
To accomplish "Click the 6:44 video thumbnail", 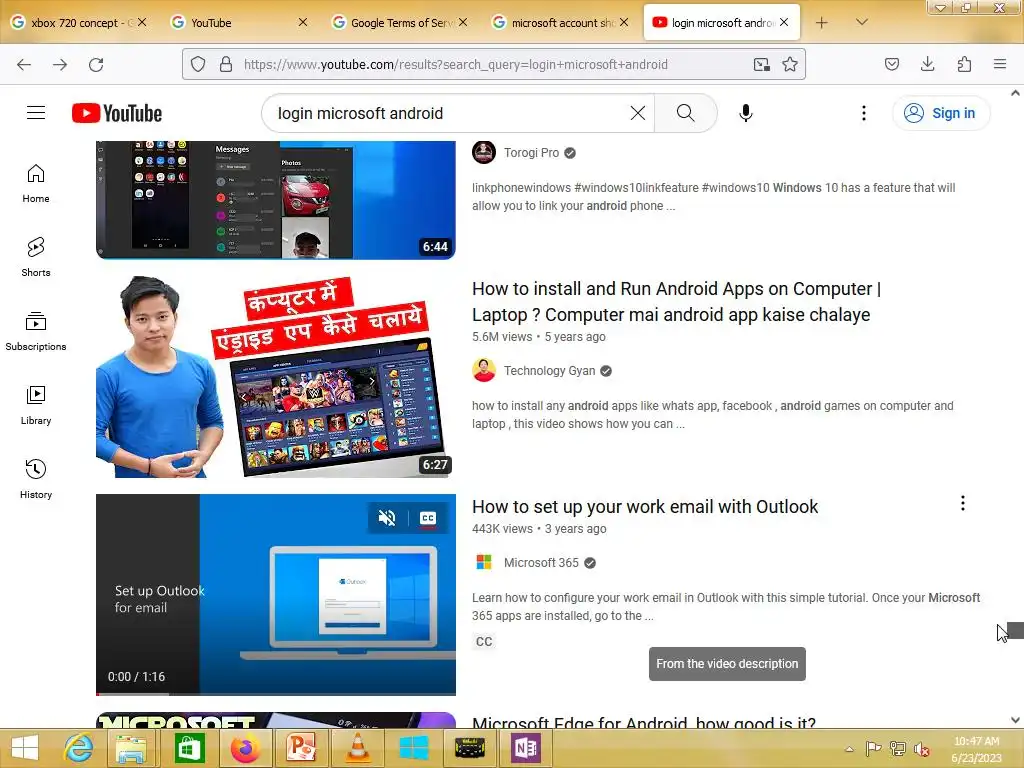I will click(x=276, y=199).
